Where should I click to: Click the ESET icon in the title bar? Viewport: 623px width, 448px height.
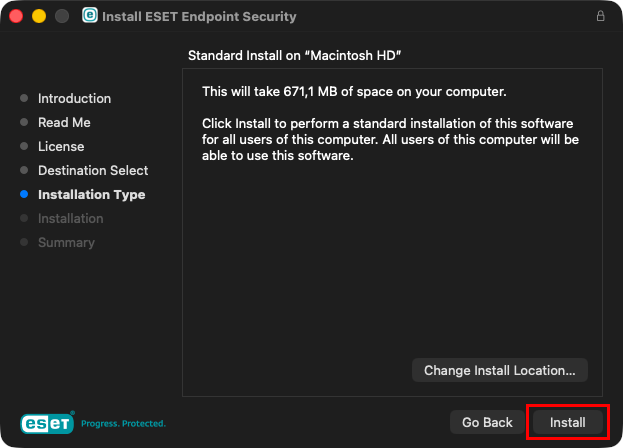(x=90, y=17)
